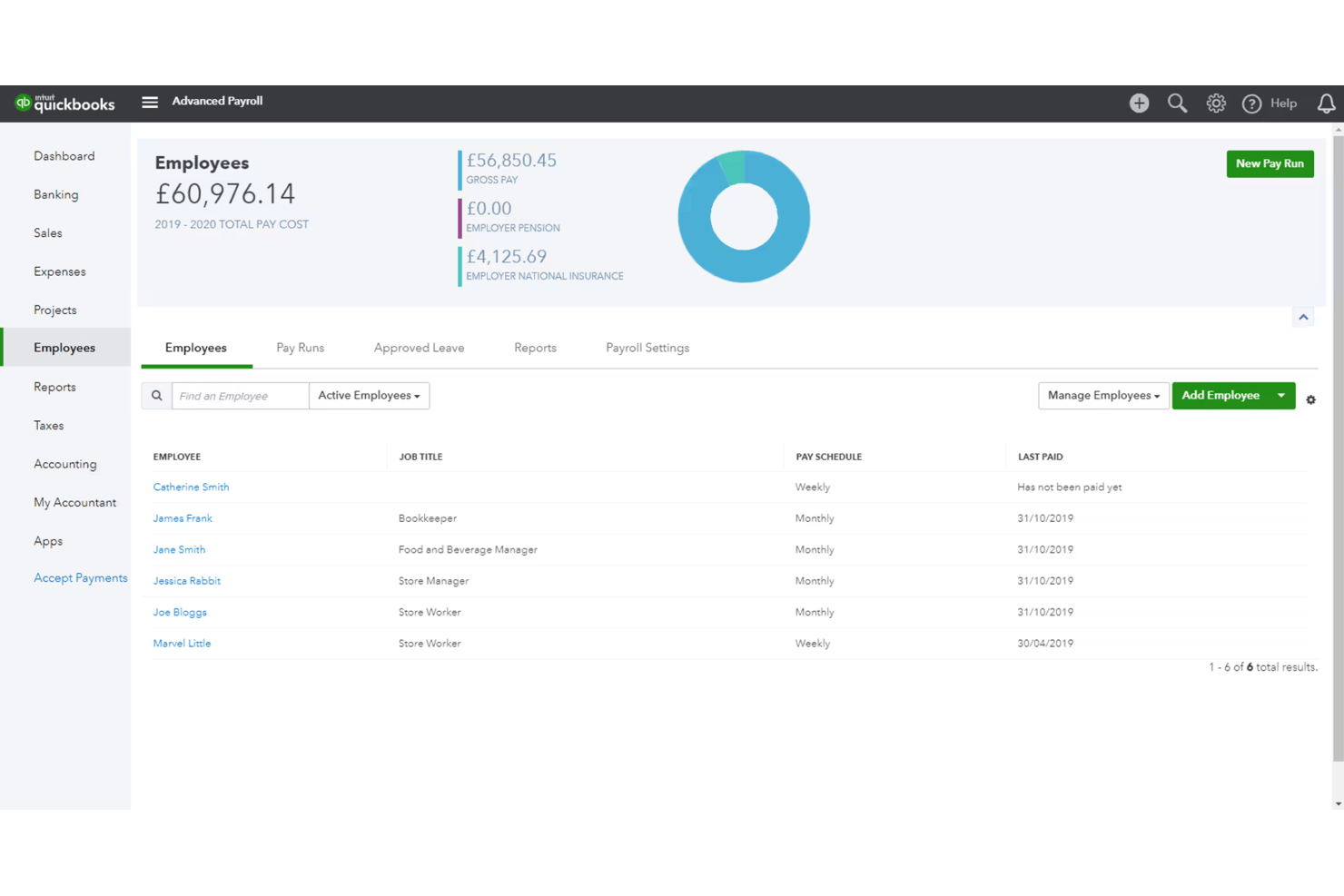This screenshot has height=896, width=1344.
Task: Click the £0.00 employer pension value
Action: point(489,209)
